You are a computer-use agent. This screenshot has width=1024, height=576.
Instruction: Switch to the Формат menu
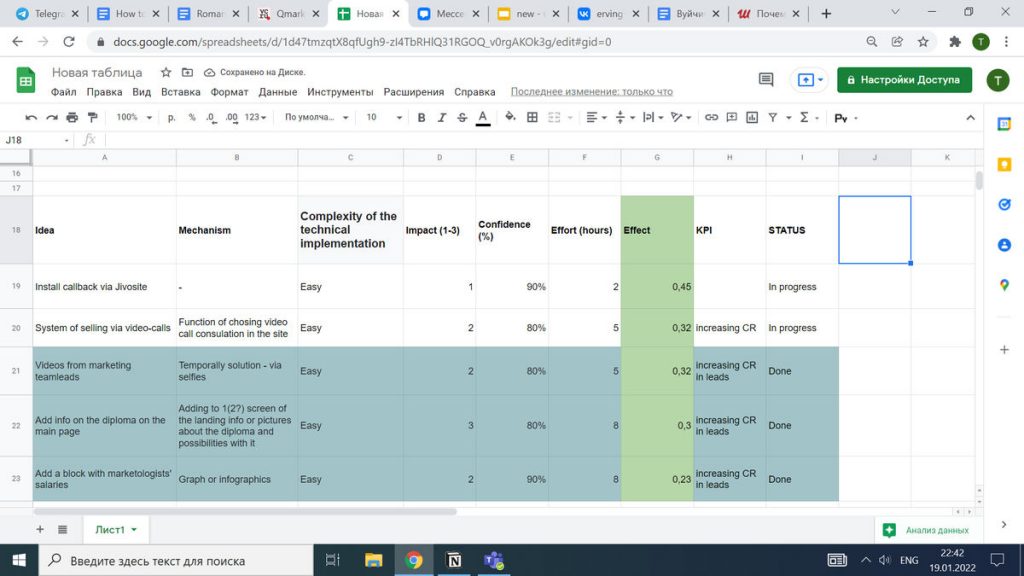[x=229, y=91]
